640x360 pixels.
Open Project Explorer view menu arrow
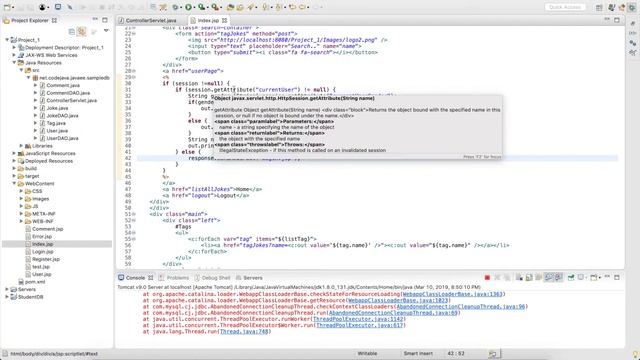[x=106, y=31]
